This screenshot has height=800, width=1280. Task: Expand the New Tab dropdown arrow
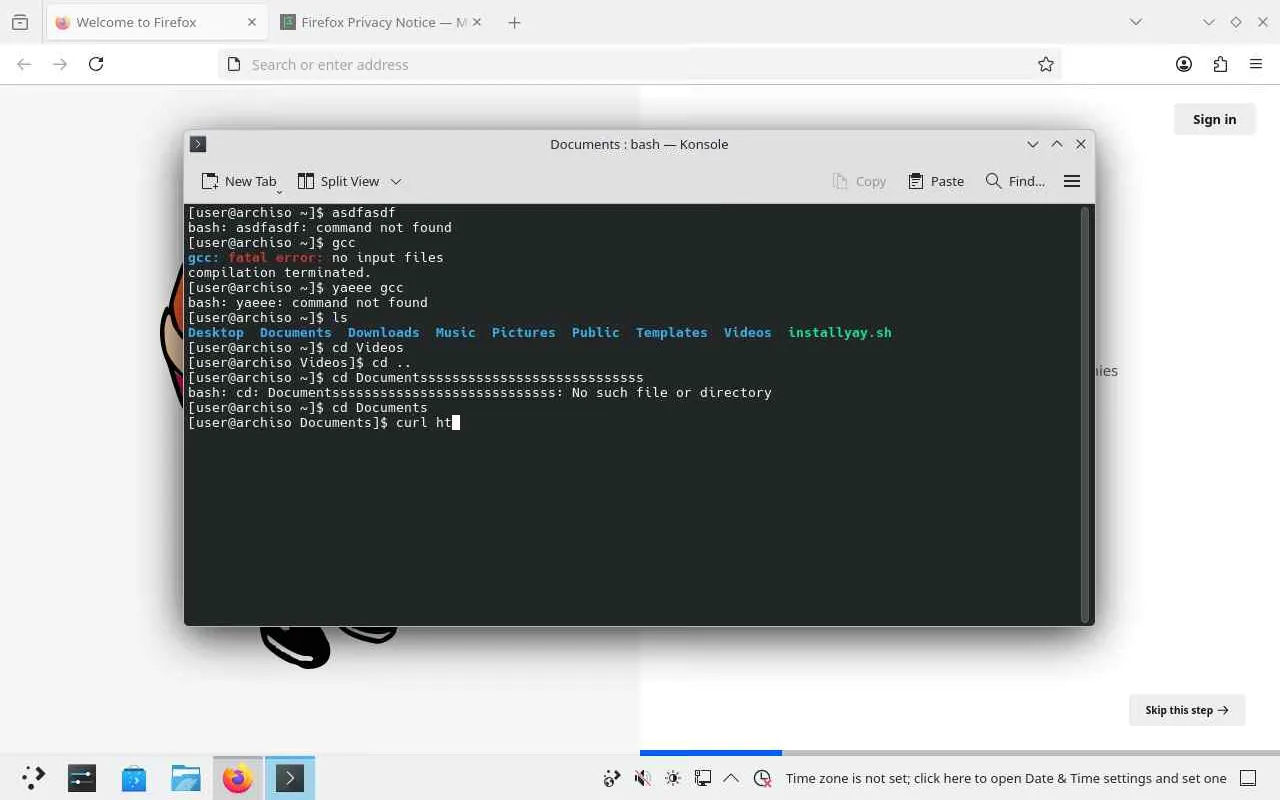[x=279, y=190]
